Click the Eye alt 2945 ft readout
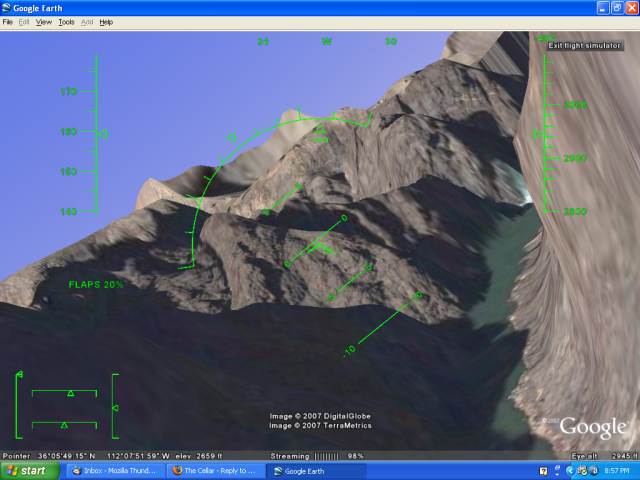The image size is (640, 480). (x=605, y=456)
